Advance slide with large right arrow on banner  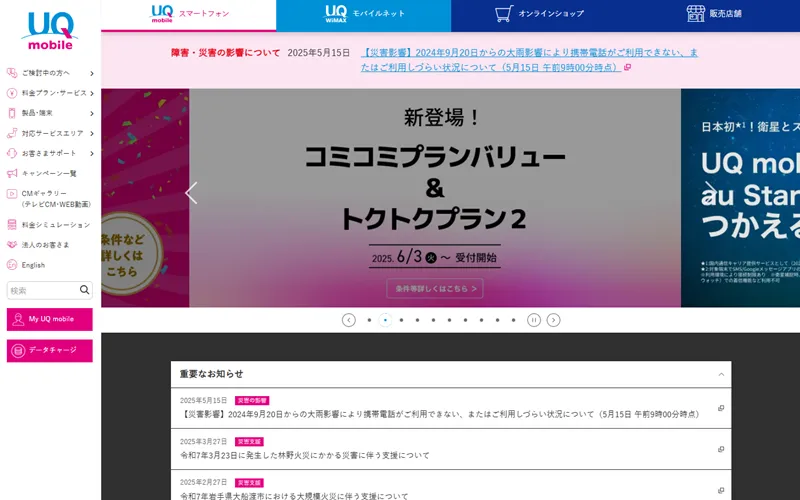(x=709, y=193)
